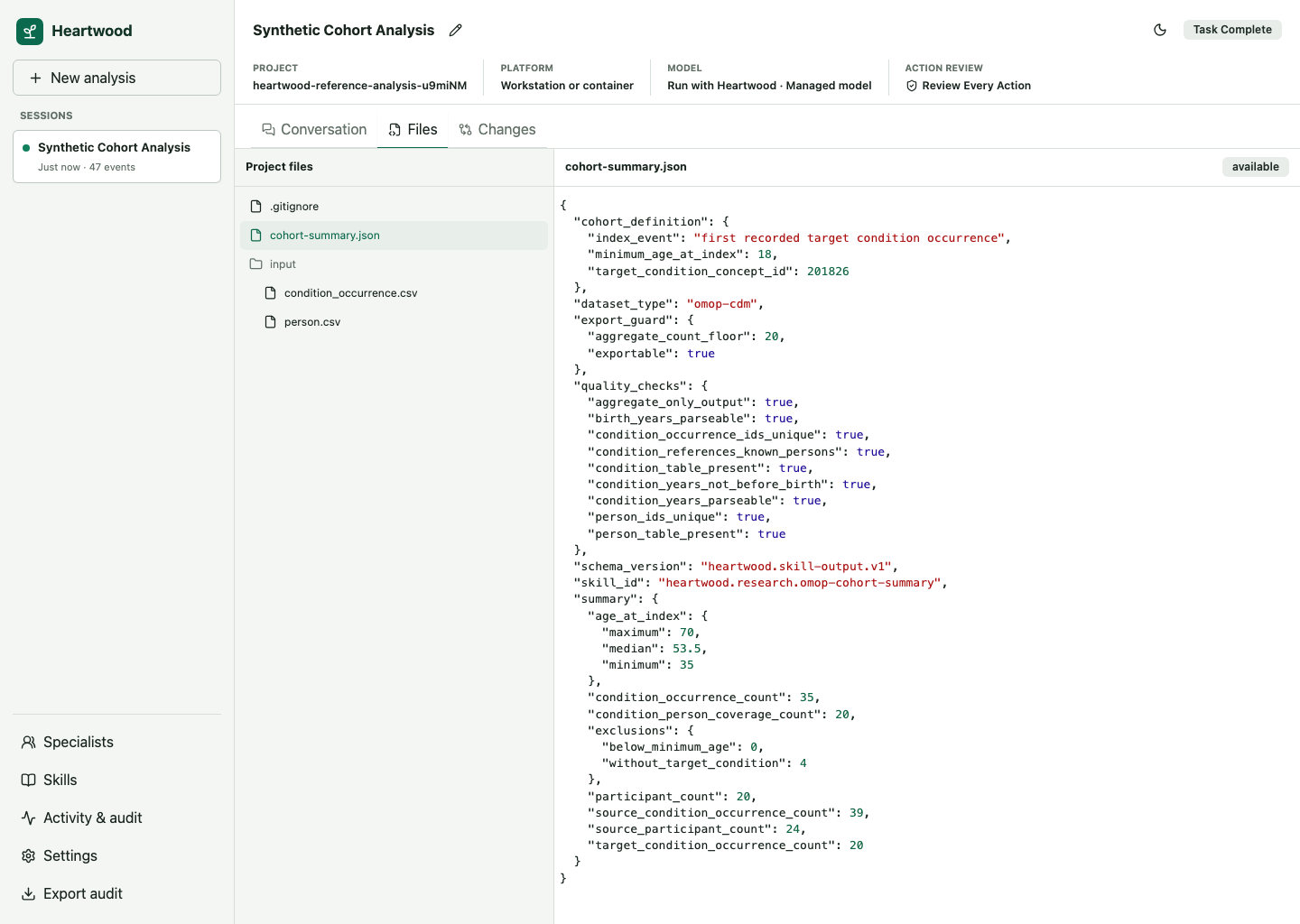Screen dimensions: 1300x924
Task: Click the .gitignore file icon
Action: coord(256,207)
